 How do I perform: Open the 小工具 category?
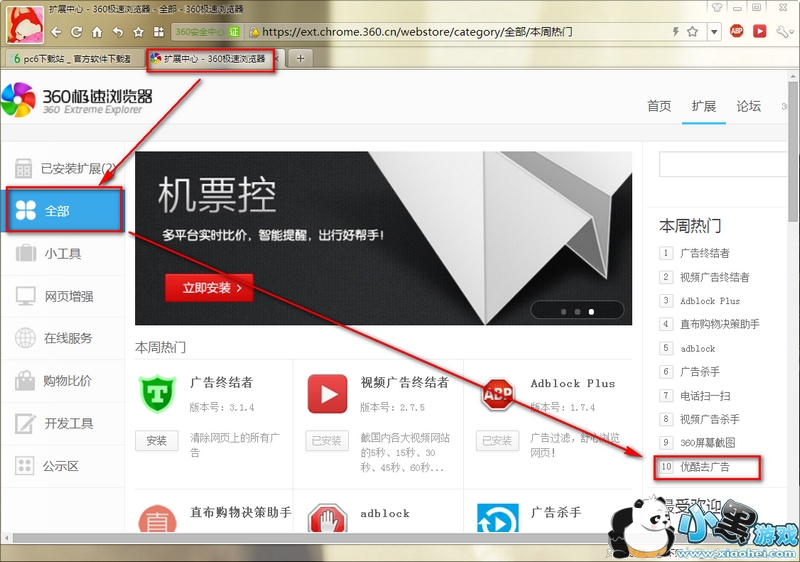click(63, 253)
